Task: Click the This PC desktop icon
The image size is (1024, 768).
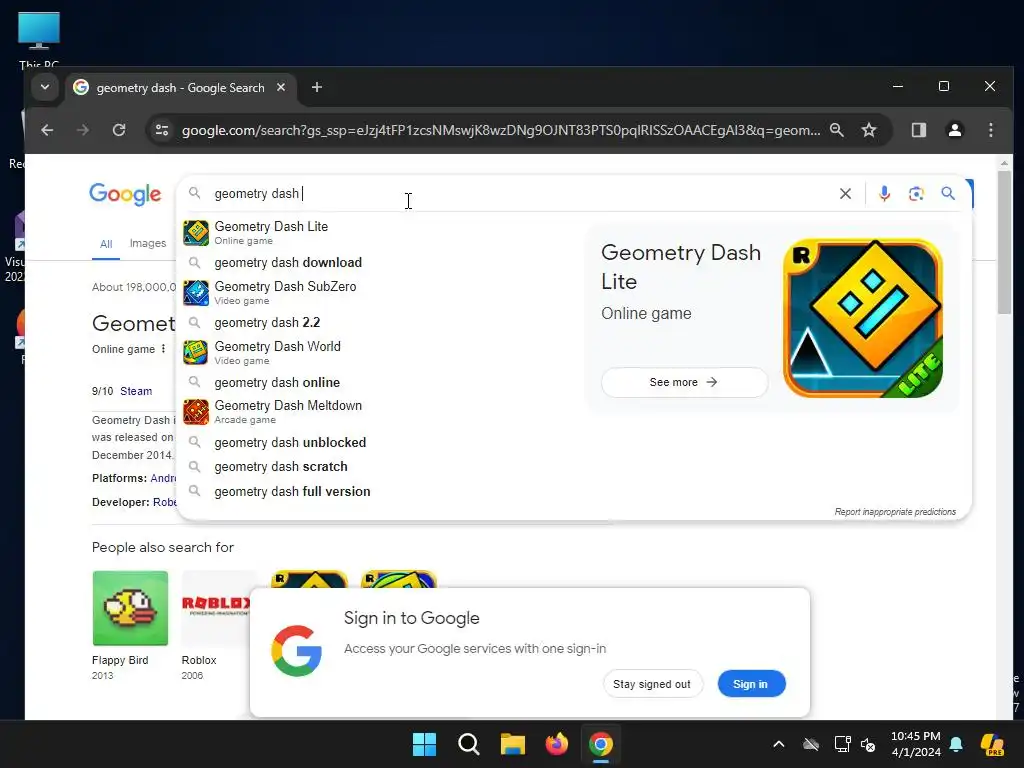Action: pyautogui.click(x=39, y=40)
